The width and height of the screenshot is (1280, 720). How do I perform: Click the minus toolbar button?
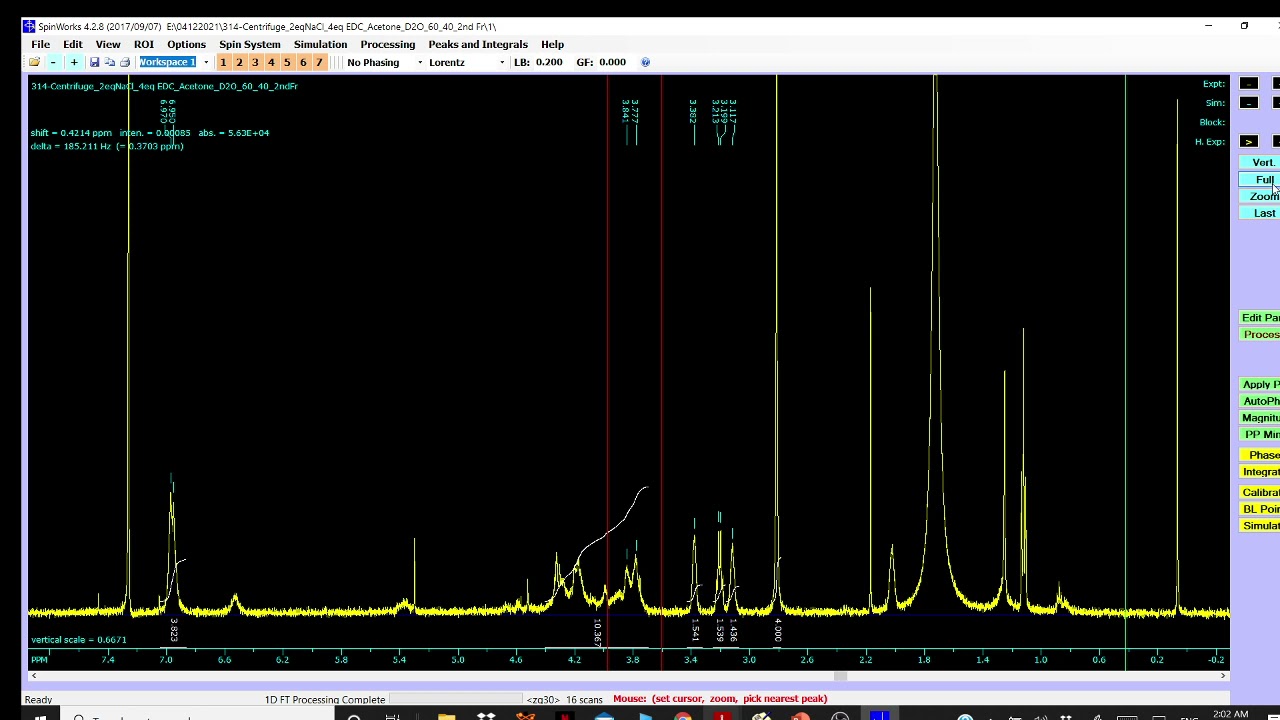click(x=53, y=62)
